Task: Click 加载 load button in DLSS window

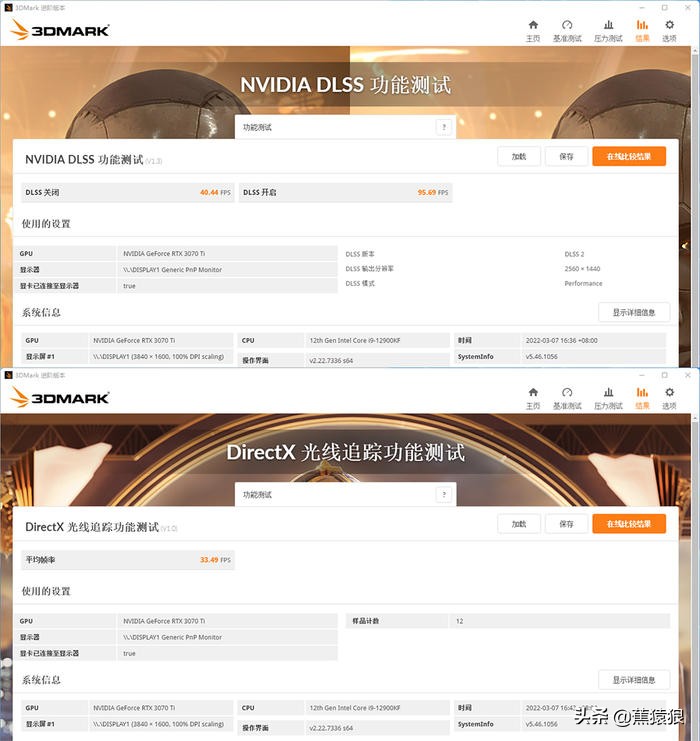Action: pos(519,156)
